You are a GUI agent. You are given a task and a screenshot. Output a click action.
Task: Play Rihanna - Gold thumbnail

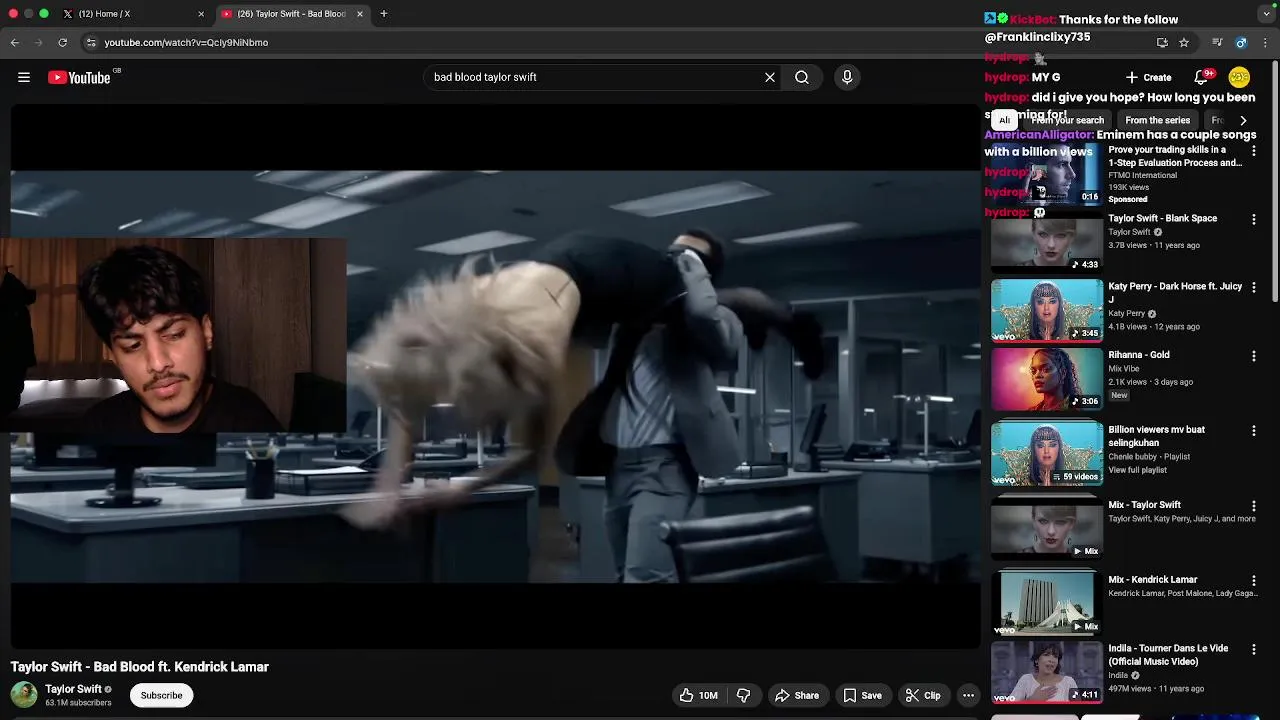1046,379
